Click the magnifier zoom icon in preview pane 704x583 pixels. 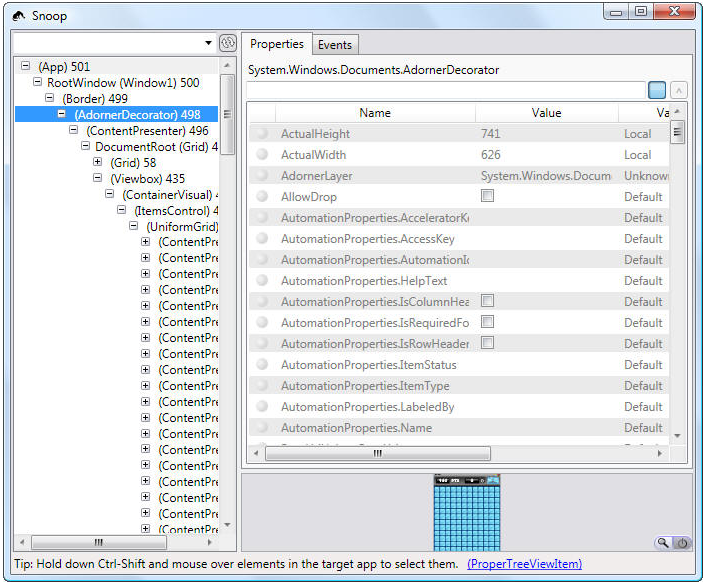click(x=663, y=543)
